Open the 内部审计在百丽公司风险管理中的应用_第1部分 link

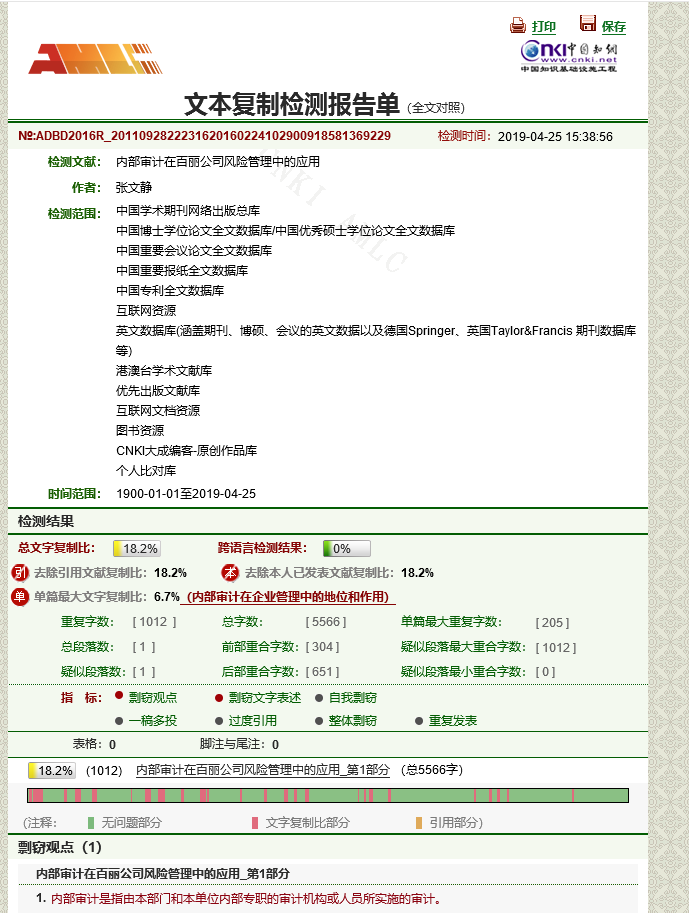tap(262, 770)
